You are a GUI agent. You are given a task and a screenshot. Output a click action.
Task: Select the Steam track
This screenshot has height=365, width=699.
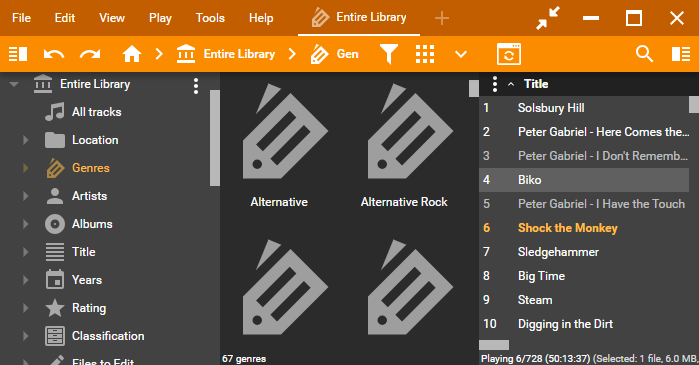(x=584, y=300)
